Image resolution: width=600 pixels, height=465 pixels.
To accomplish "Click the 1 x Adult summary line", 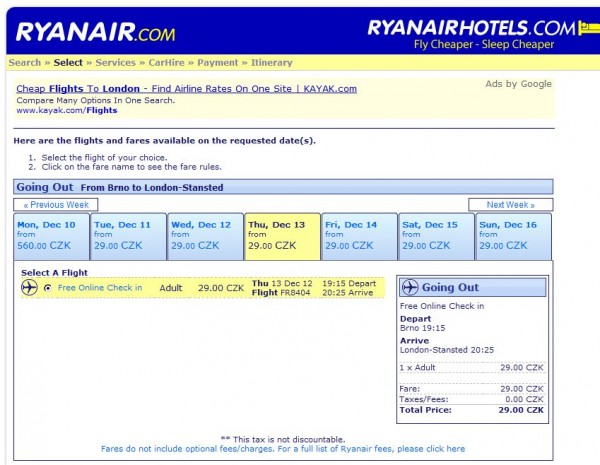I will (471, 367).
